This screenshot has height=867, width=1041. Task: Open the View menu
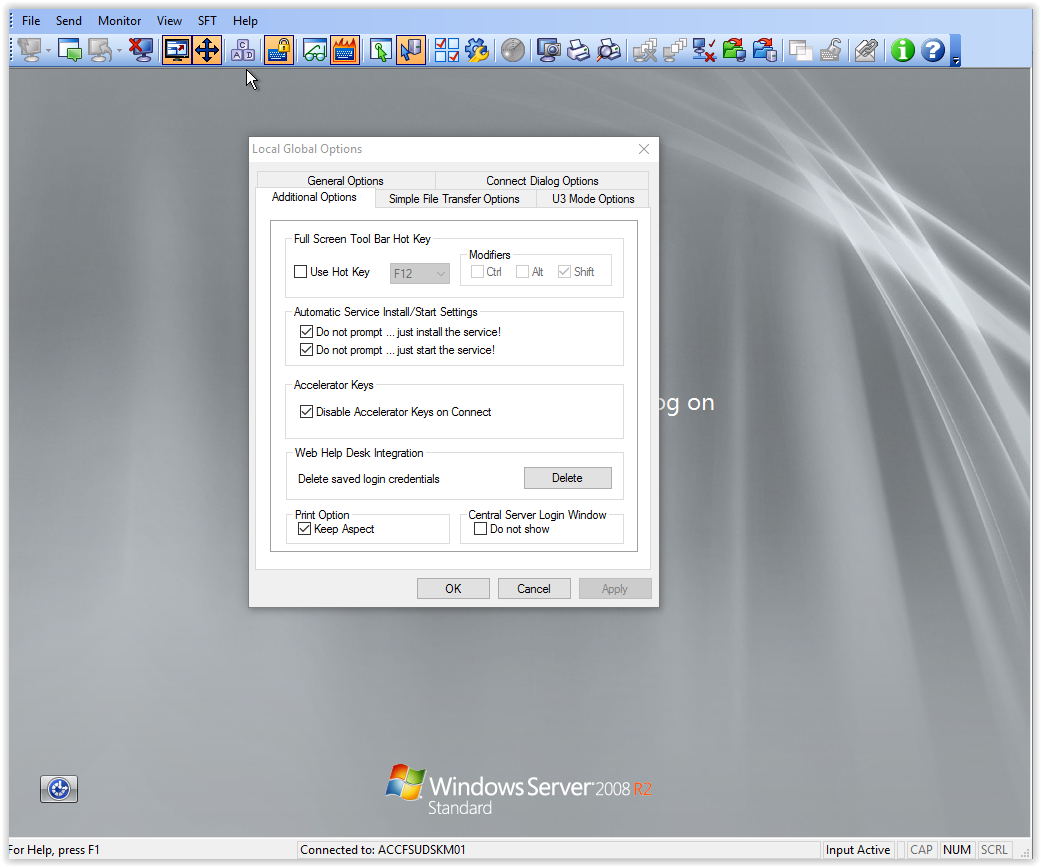point(169,21)
